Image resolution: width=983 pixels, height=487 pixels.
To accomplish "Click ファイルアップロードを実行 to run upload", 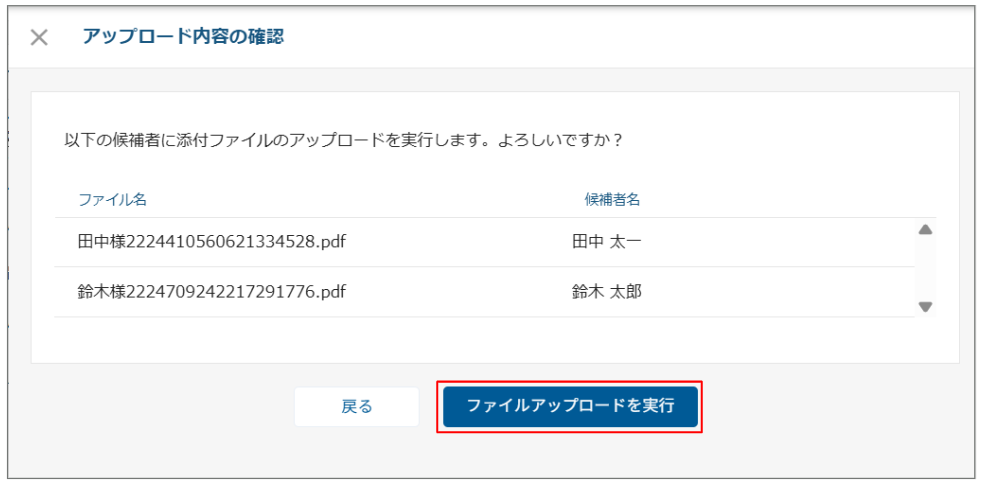I will 570,406.
